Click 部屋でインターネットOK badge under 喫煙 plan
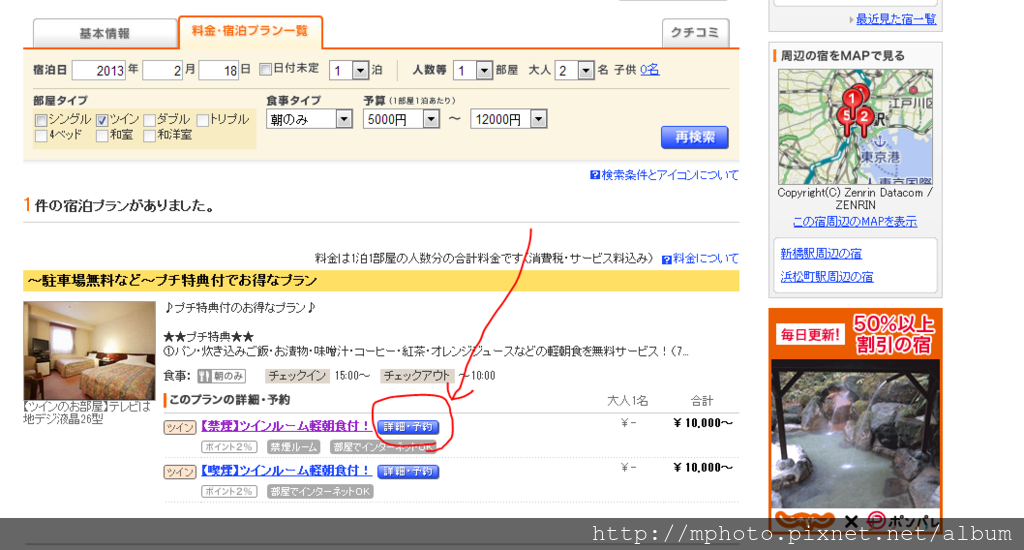 [x=320, y=491]
